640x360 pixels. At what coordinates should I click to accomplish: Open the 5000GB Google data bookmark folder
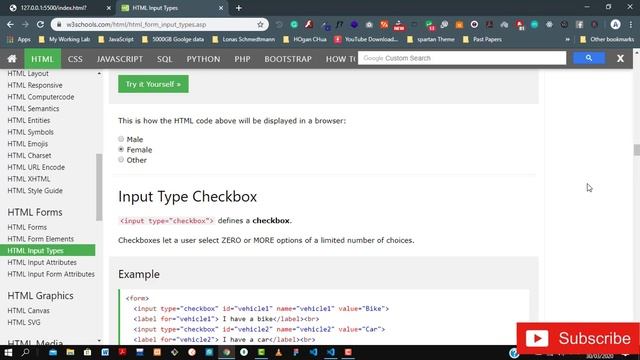[173, 40]
